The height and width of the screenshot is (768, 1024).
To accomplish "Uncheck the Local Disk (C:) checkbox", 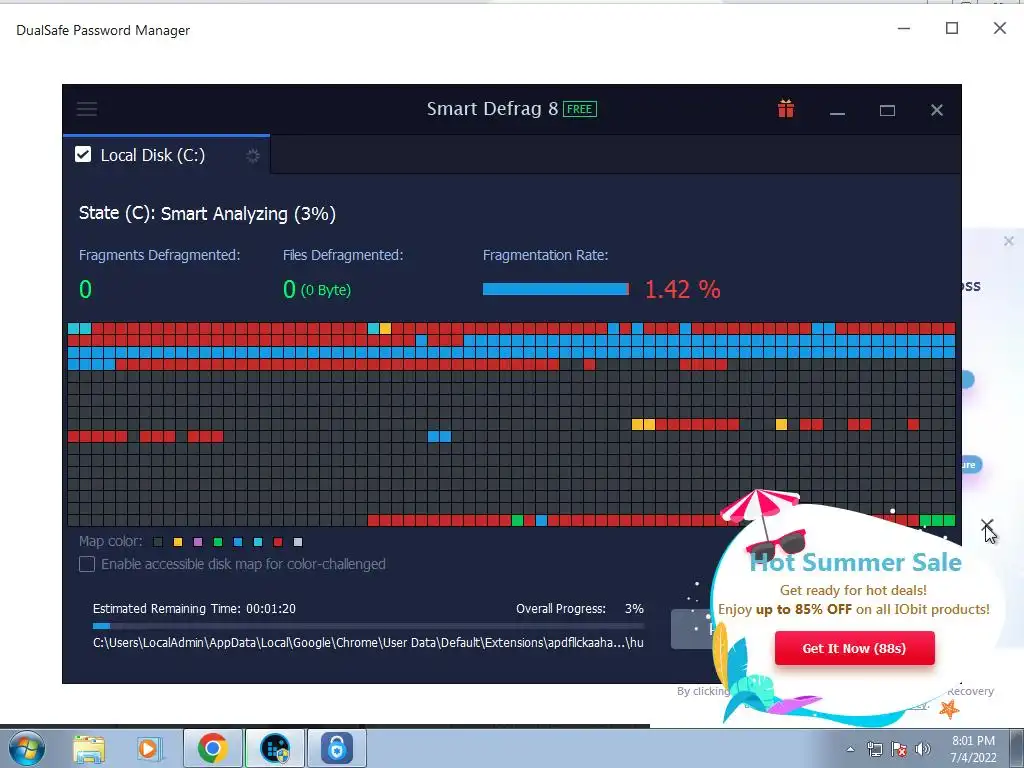I will tap(83, 155).
